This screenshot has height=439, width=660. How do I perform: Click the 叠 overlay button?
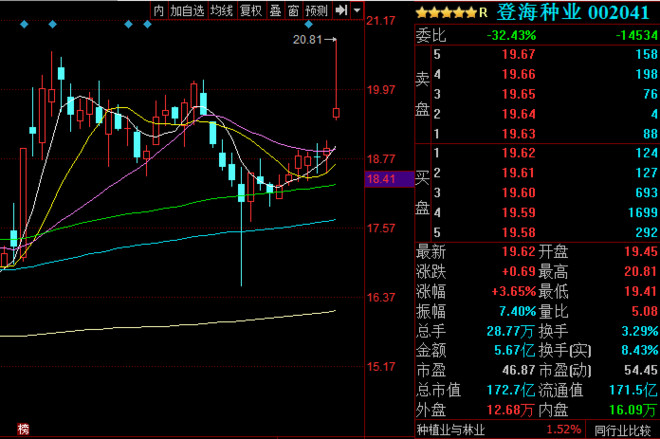pos(275,11)
